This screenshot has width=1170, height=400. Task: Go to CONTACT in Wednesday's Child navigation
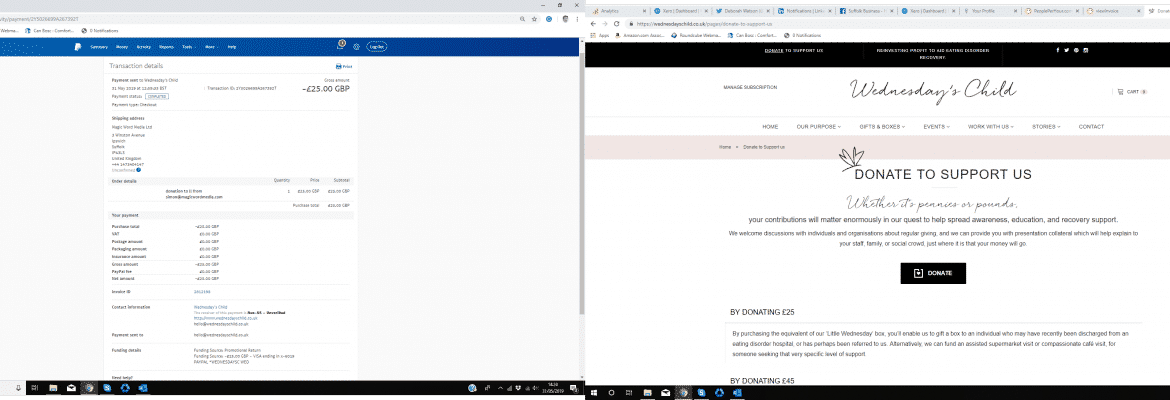[1091, 127]
